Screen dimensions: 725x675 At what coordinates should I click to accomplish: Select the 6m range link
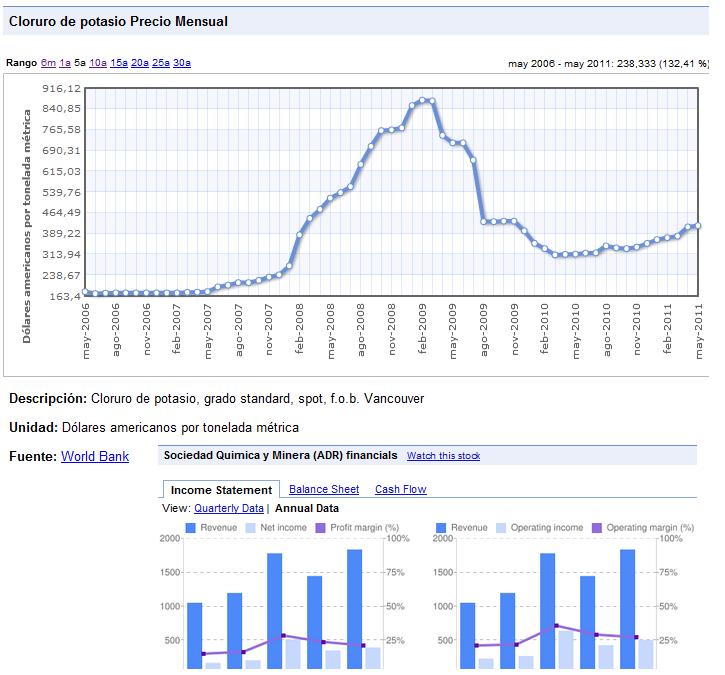pos(48,63)
